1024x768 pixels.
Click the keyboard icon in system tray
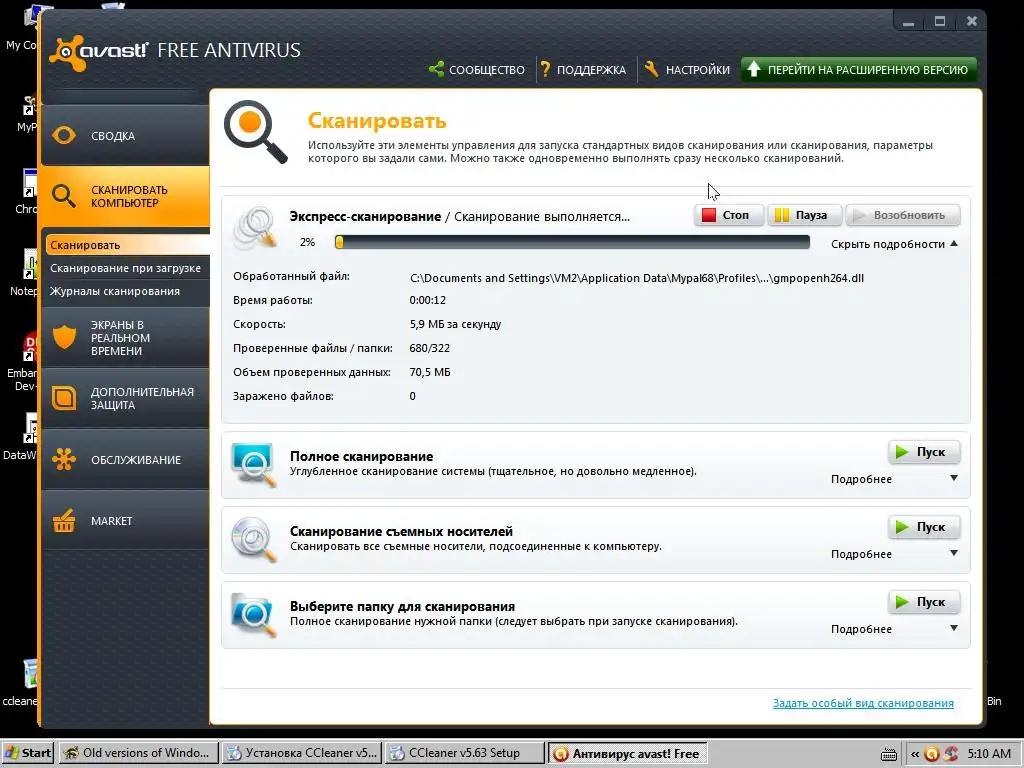tap(888, 755)
